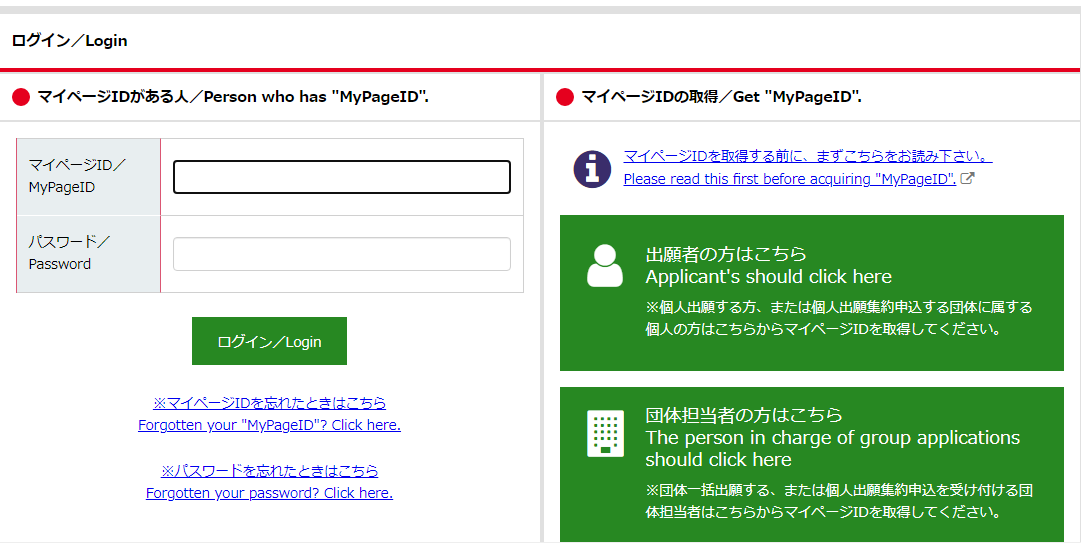Open "Please read this first before acquiring" link

(789, 179)
